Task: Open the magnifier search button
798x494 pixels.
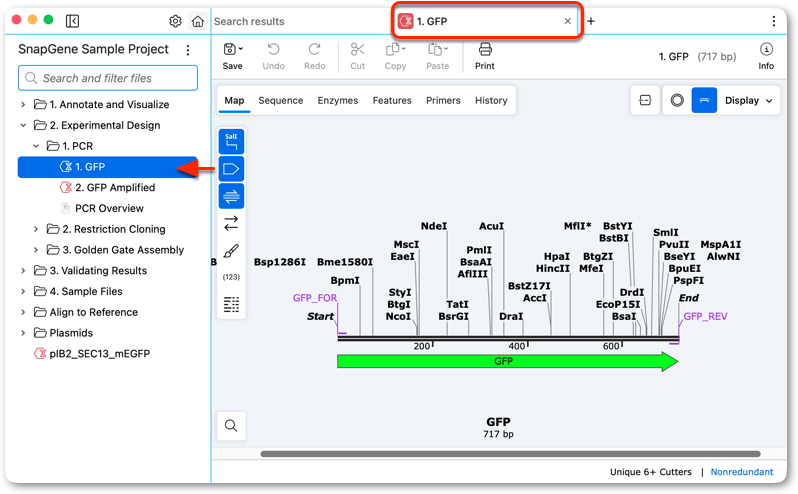Action: 231,425
